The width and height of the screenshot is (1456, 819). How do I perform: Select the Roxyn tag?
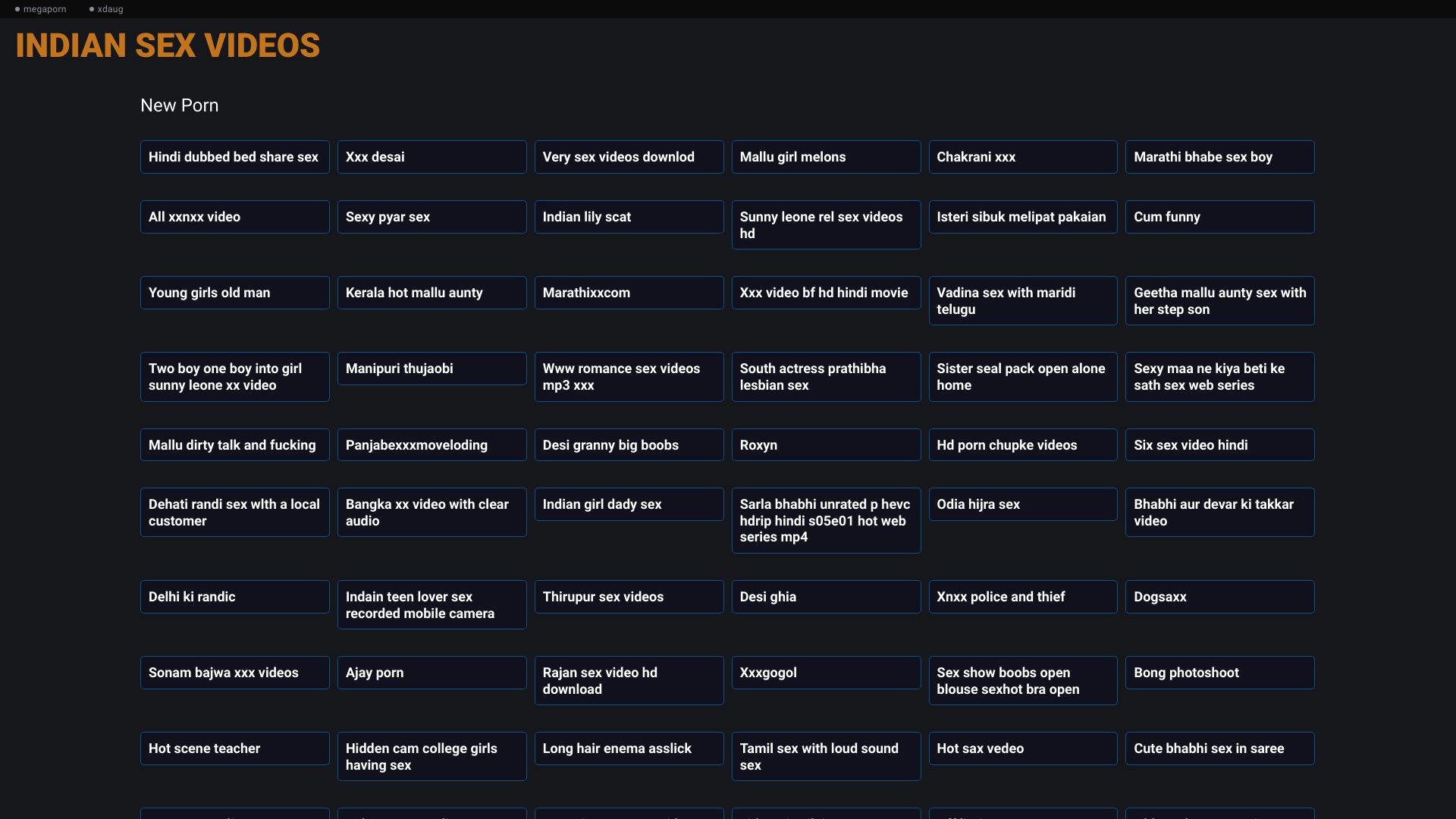826,445
